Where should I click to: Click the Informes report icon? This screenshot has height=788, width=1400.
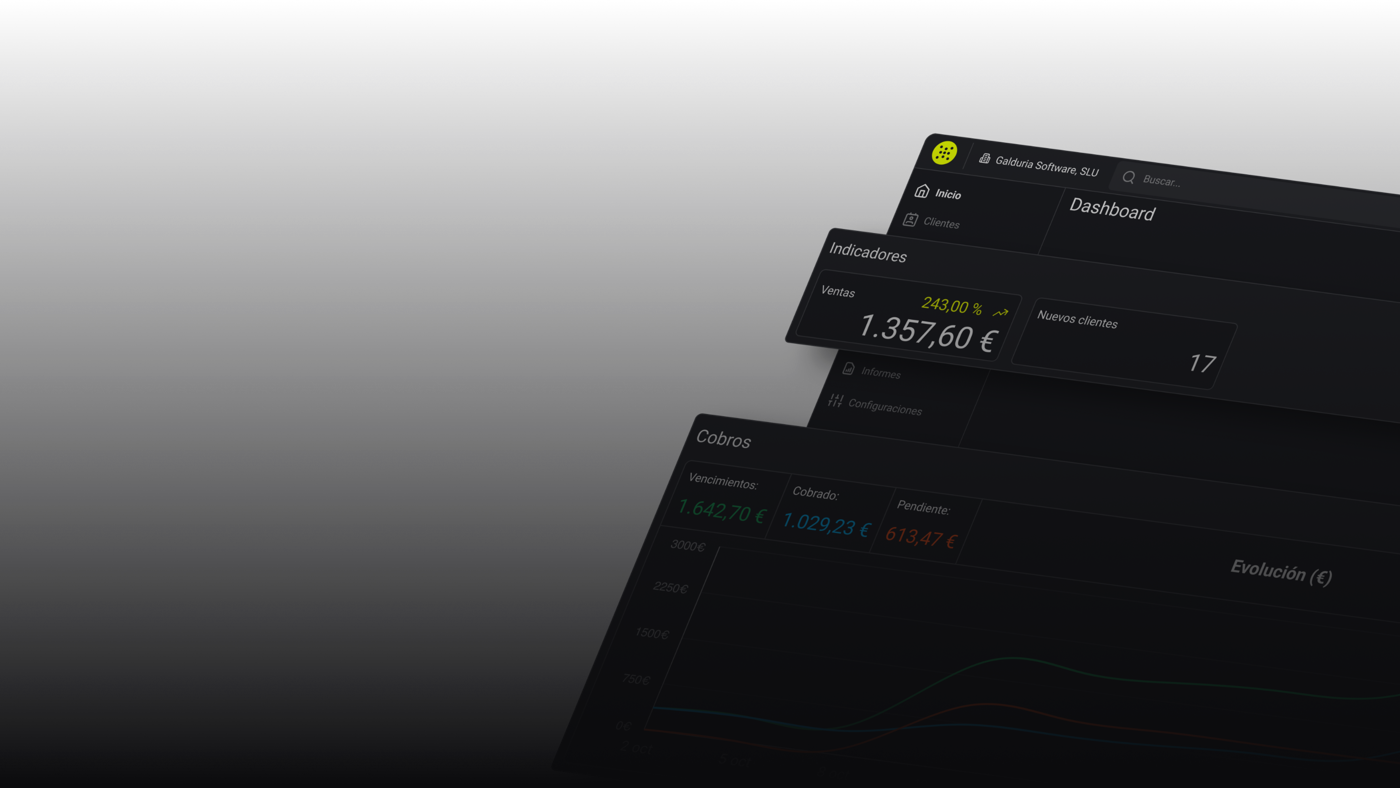(x=848, y=369)
